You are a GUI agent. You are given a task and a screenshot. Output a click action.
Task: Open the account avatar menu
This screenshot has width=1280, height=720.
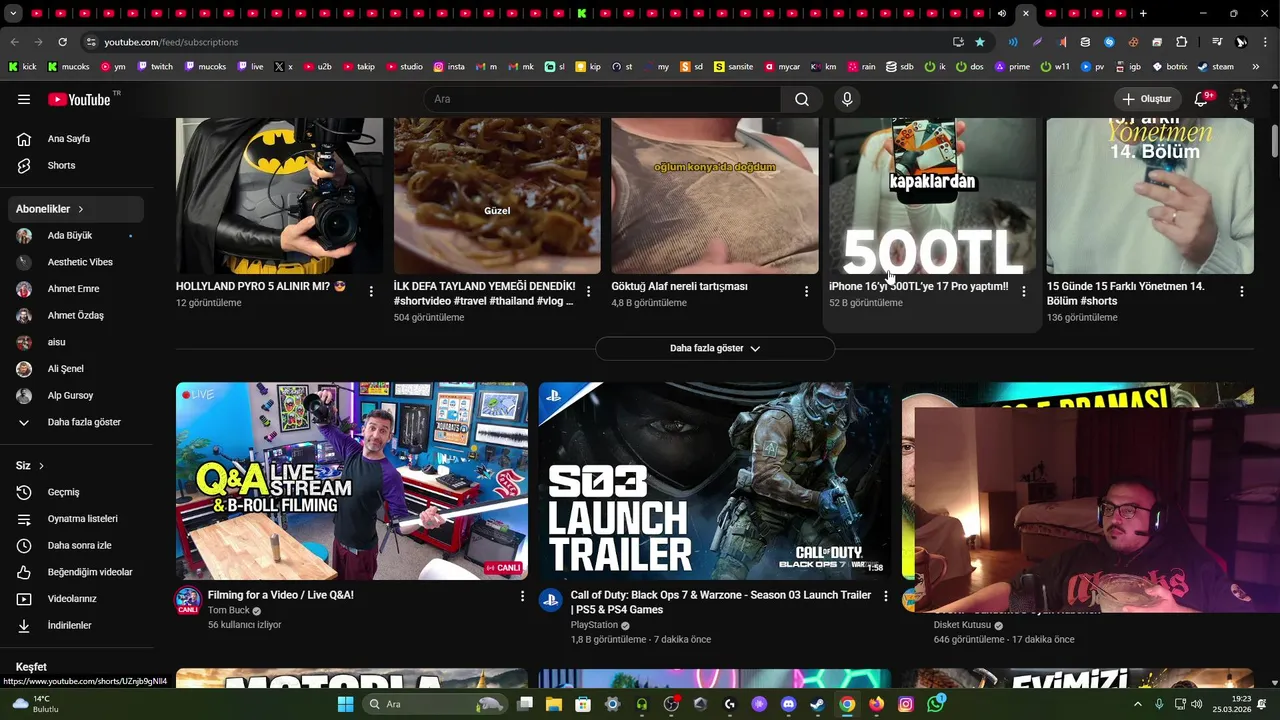(x=1239, y=99)
